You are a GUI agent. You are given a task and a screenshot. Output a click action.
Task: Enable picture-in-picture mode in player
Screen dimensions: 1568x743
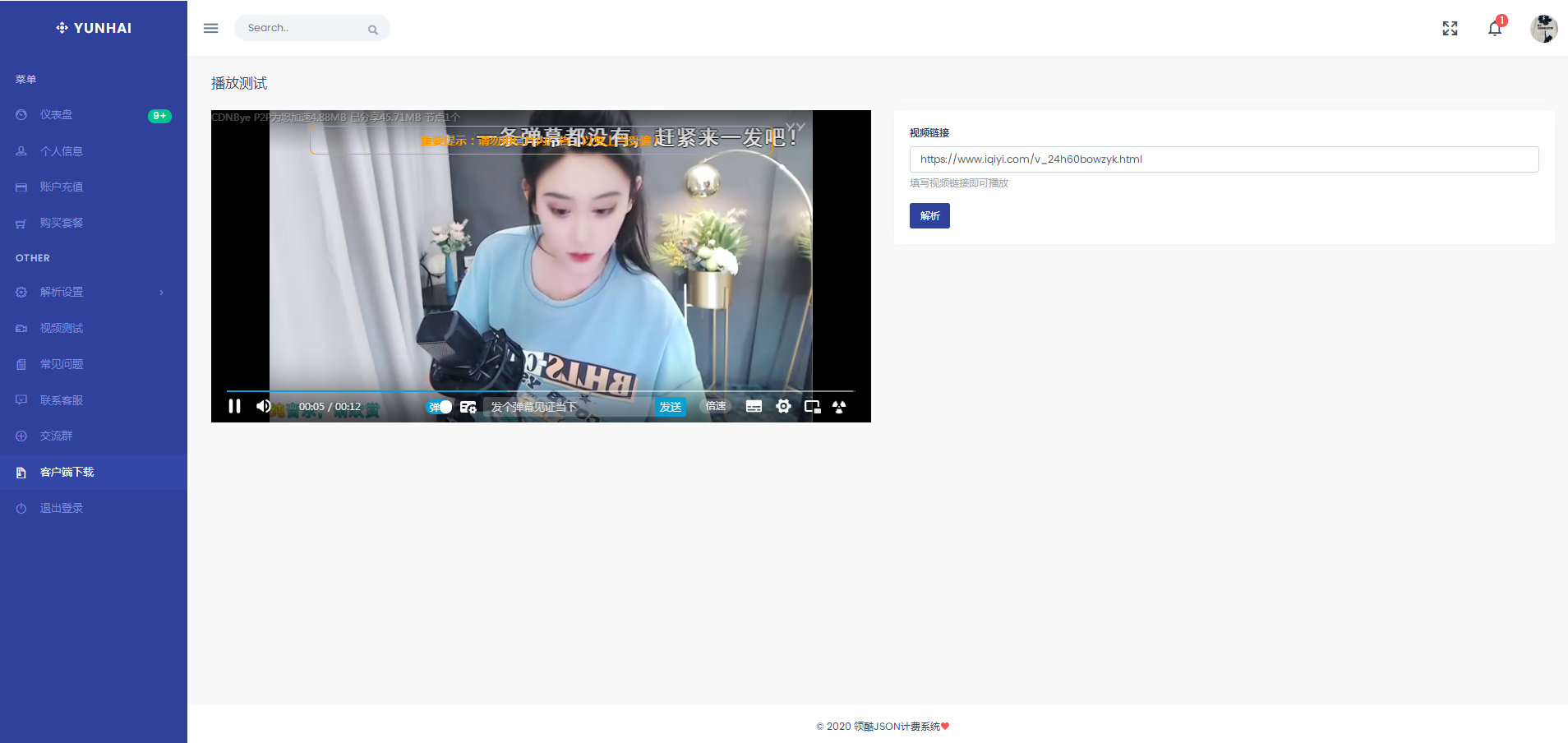click(812, 406)
